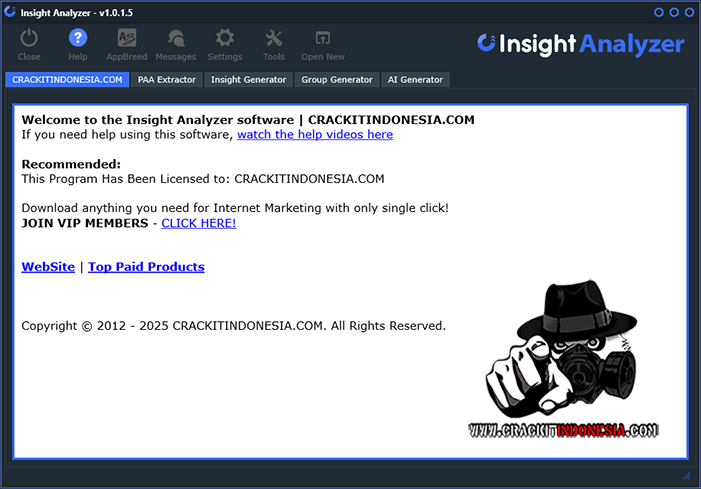Select the Group Generator tab
This screenshot has height=489, width=701.
[337, 79]
